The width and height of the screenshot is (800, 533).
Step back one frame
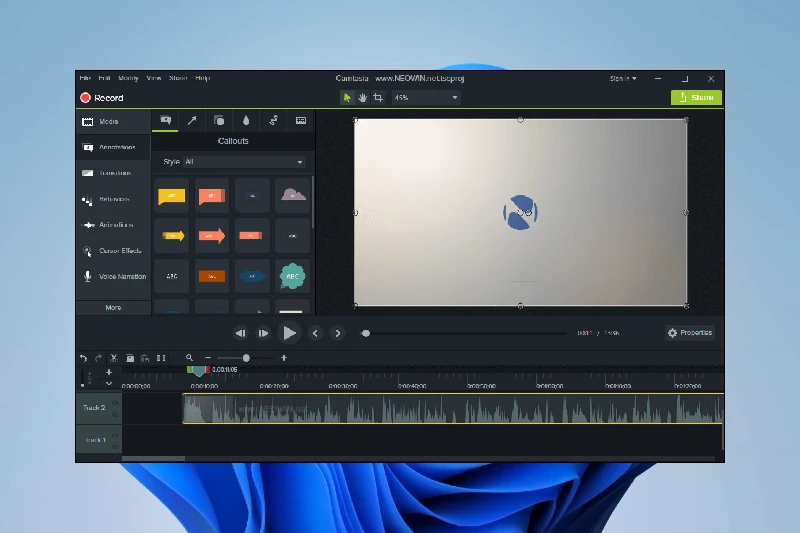[240, 333]
